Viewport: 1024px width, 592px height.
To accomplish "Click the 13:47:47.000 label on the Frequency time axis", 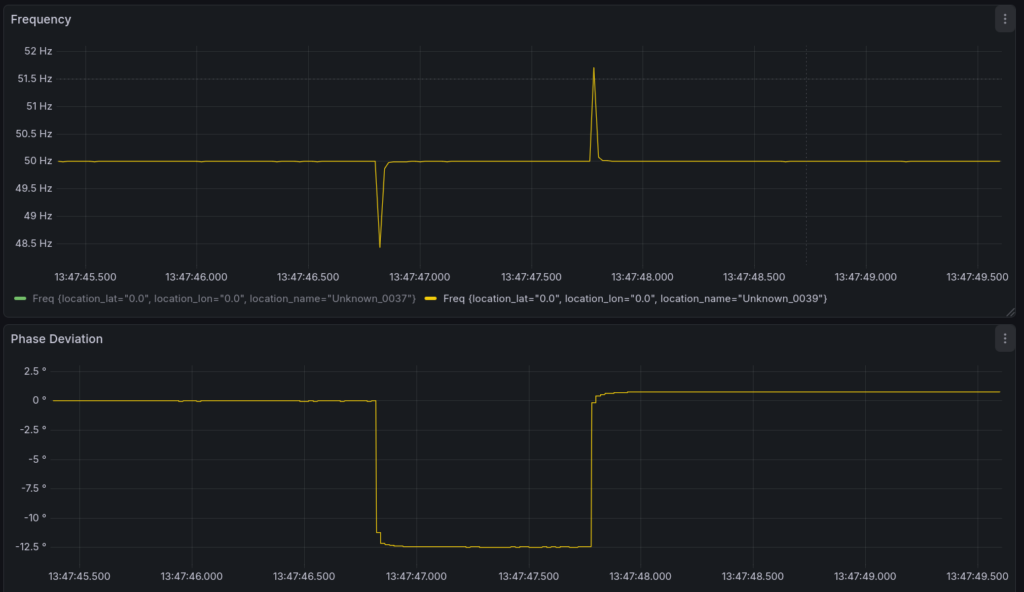I will [x=419, y=277].
